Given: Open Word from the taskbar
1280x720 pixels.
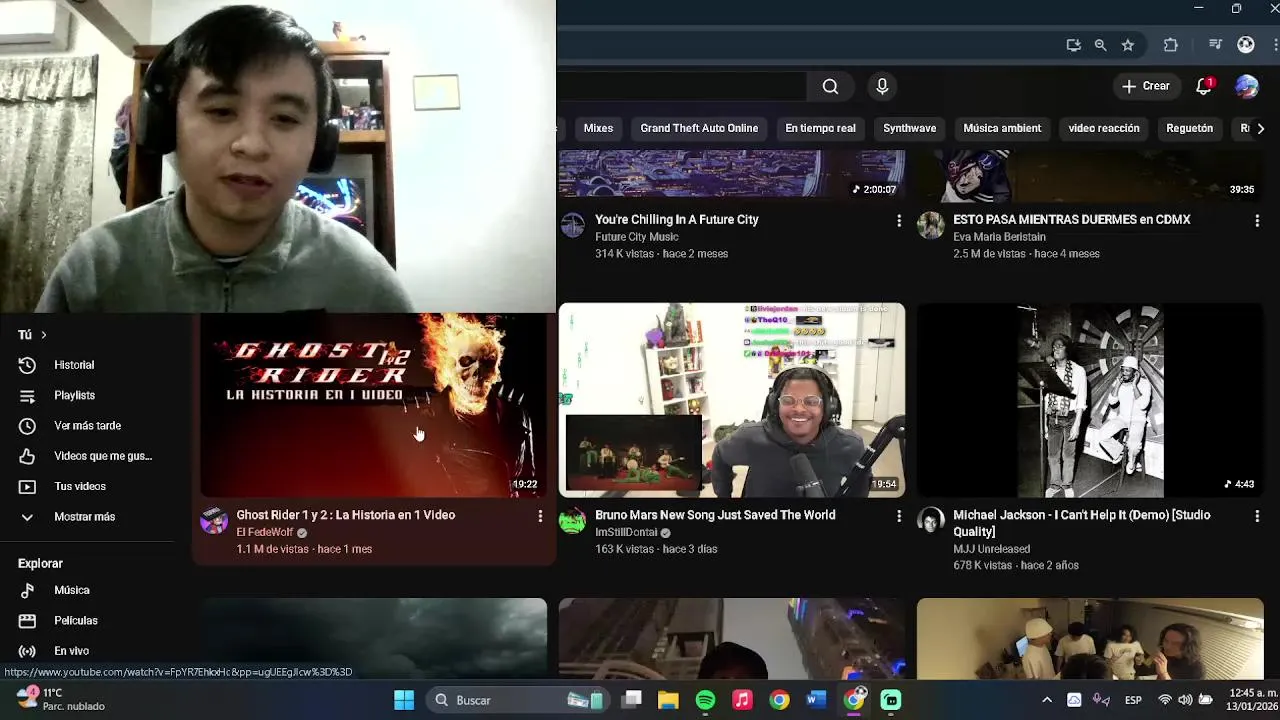Looking at the screenshot, I should pos(816,700).
